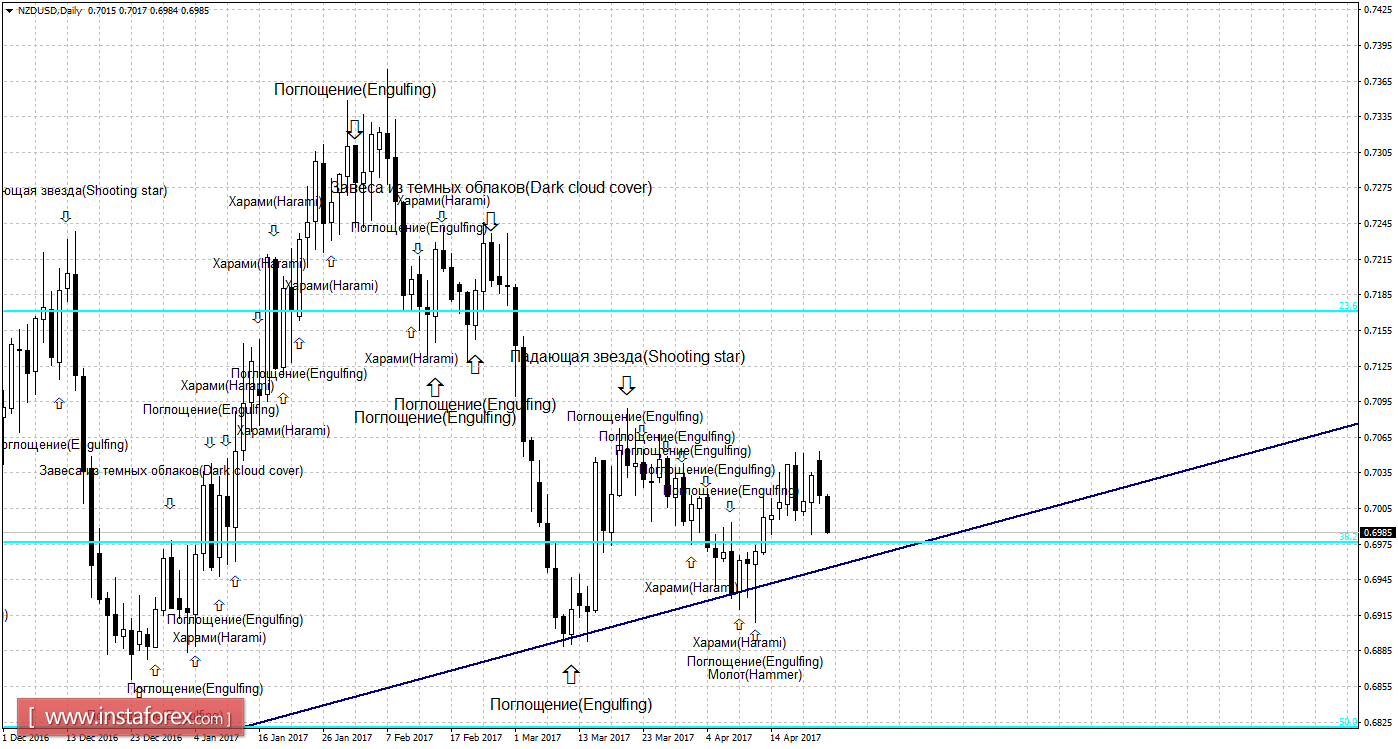Image resolution: width=1398 pixels, height=749 pixels.
Task: Click the 14 Apr 2017 date label
Action: (x=796, y=738)
